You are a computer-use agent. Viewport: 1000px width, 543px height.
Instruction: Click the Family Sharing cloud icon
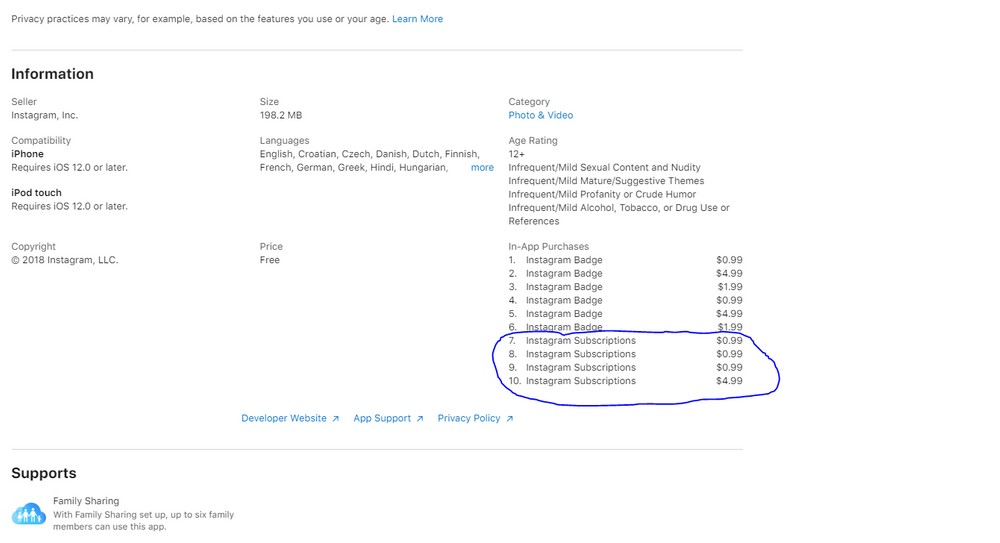pos(29,514)
